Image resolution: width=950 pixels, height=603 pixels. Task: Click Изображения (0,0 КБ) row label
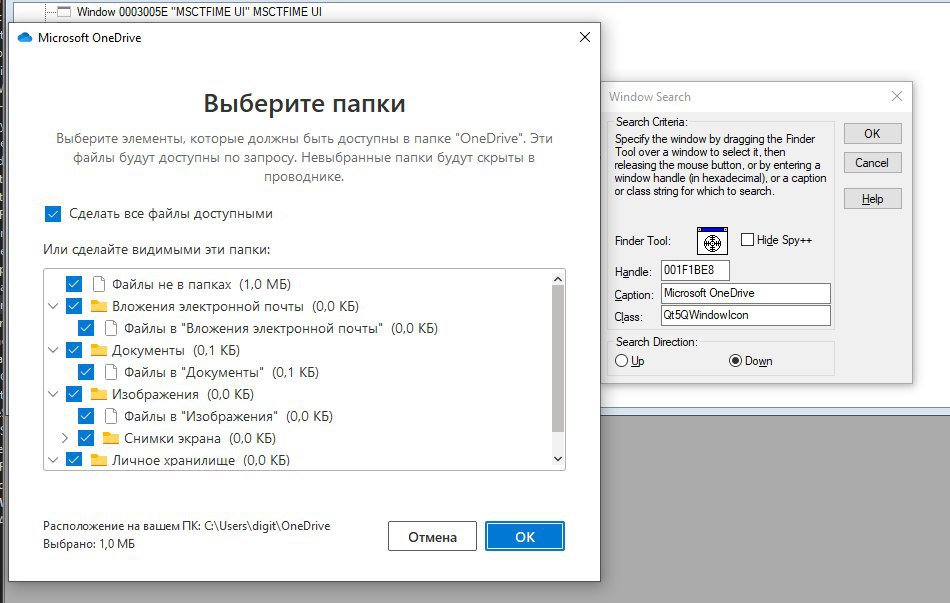pos(183,395)
